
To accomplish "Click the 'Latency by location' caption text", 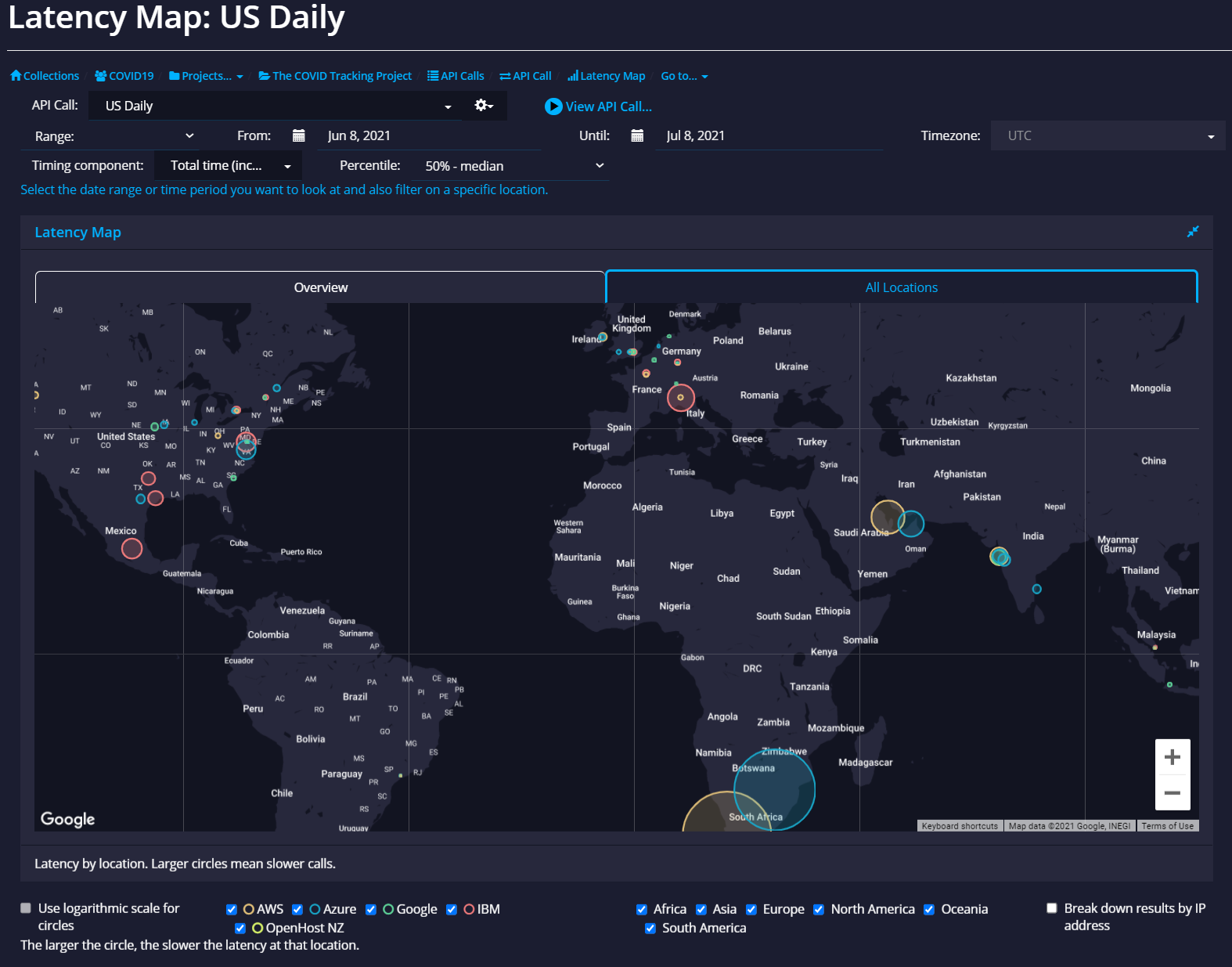I will [185, 864].
